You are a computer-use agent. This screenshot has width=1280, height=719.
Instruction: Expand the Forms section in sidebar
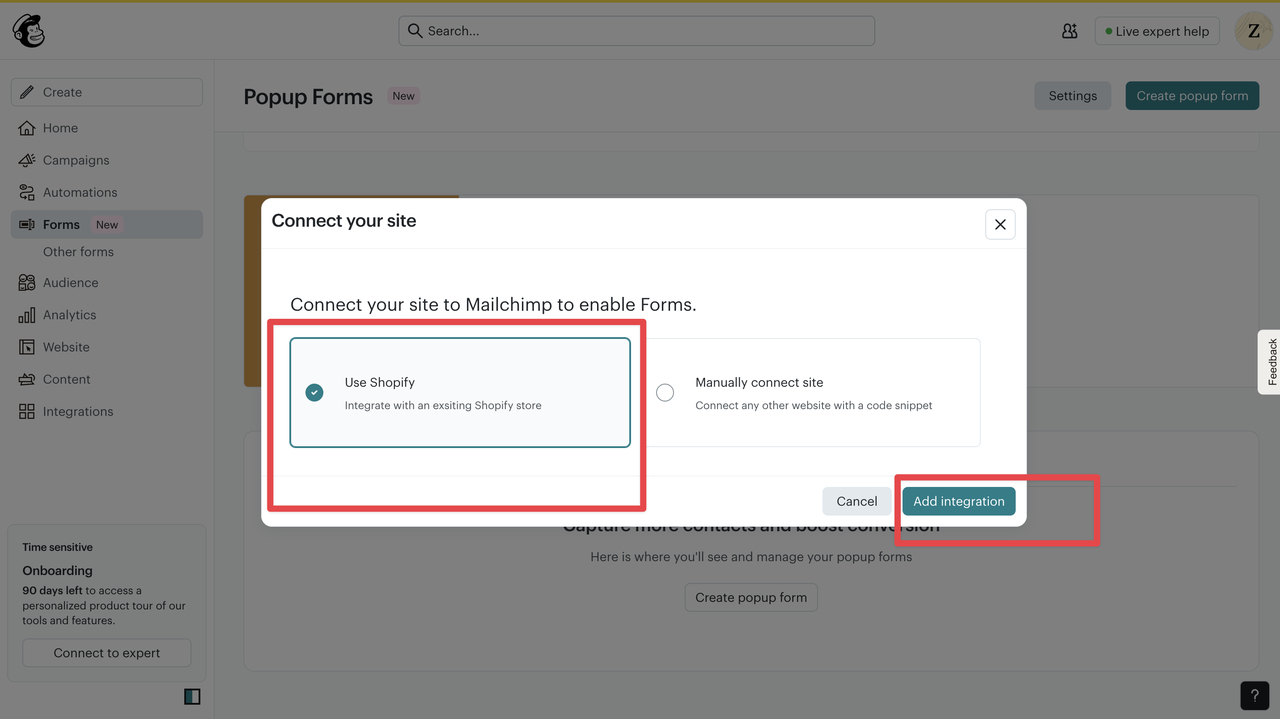point(63,223)
